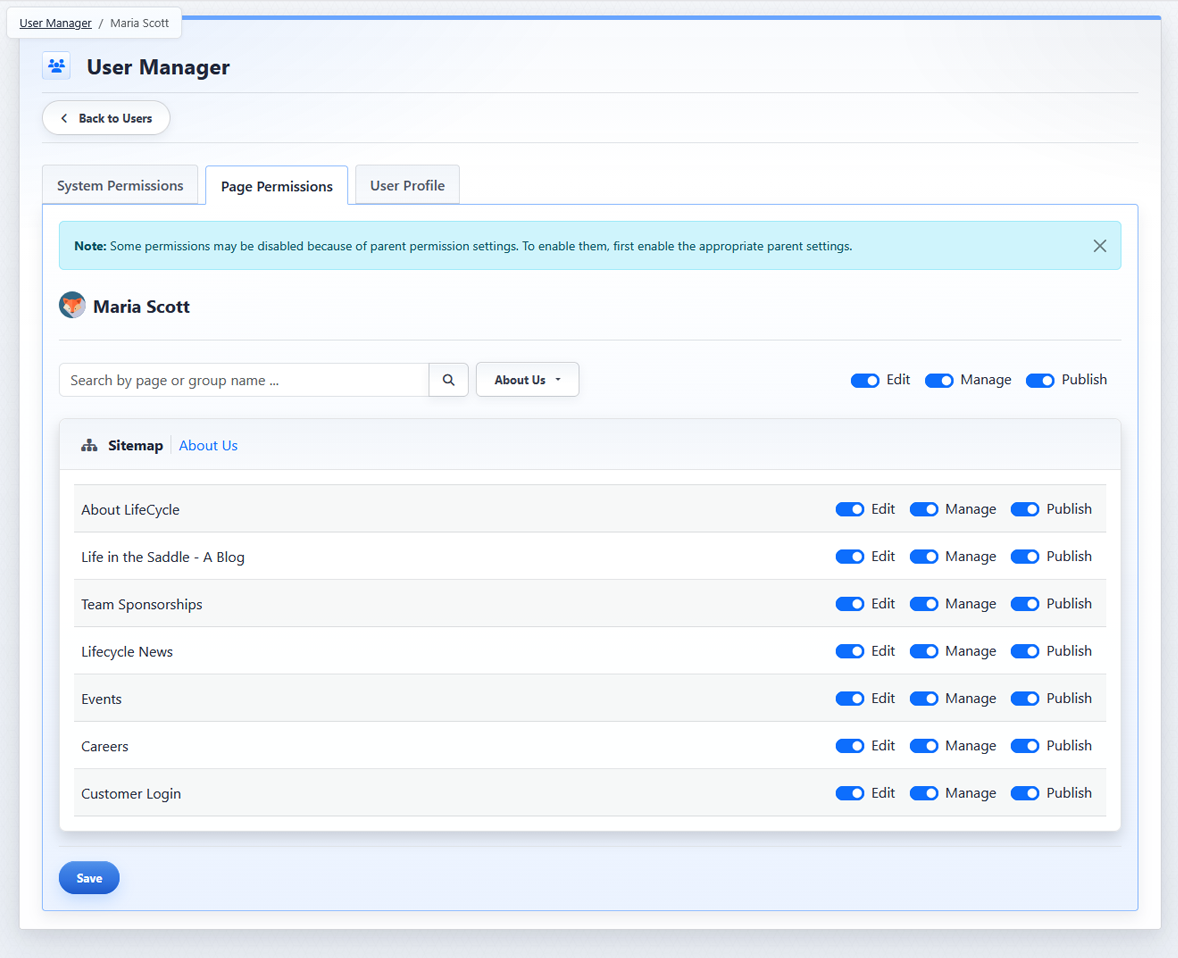Click the User Manager breadcrumb link
This screenshot has height=958, width=1178.
(56, 23)
